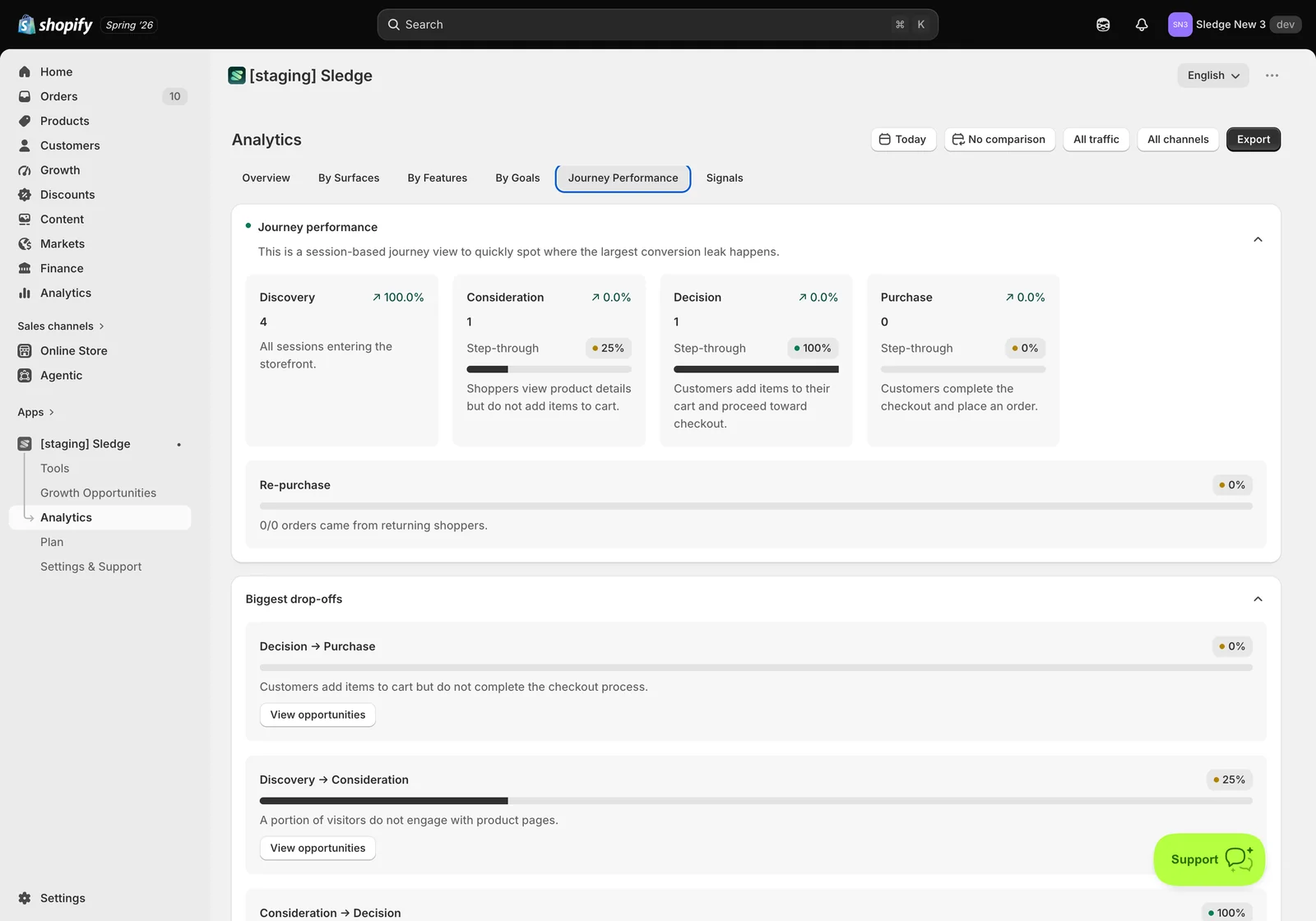Click the Search input field
This screenshot has height=921, width=1316.
pos(658,25)
